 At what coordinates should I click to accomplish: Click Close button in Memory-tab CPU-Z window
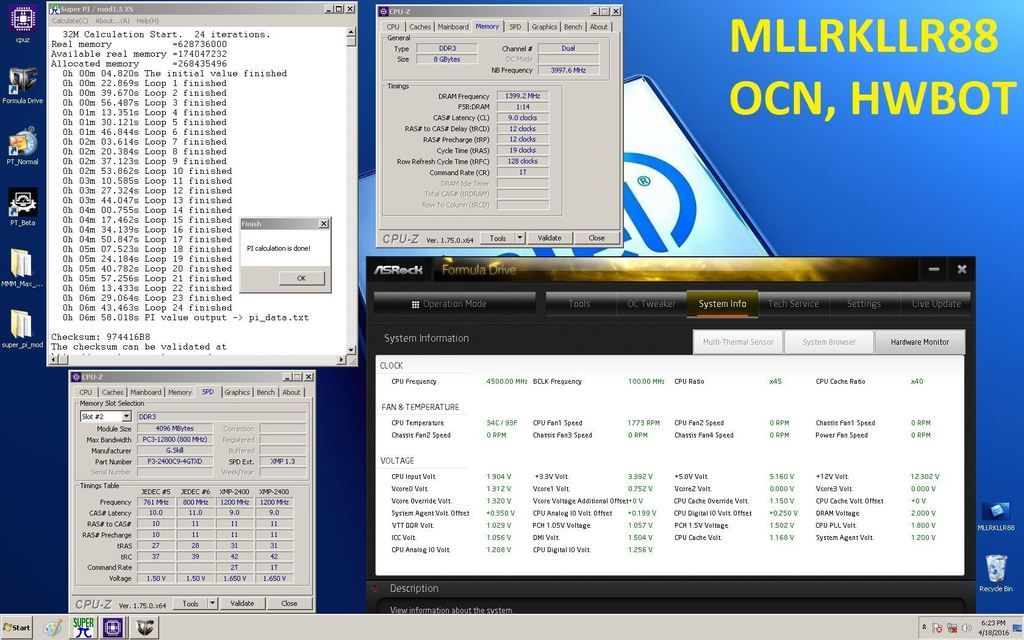click(596, 238)
